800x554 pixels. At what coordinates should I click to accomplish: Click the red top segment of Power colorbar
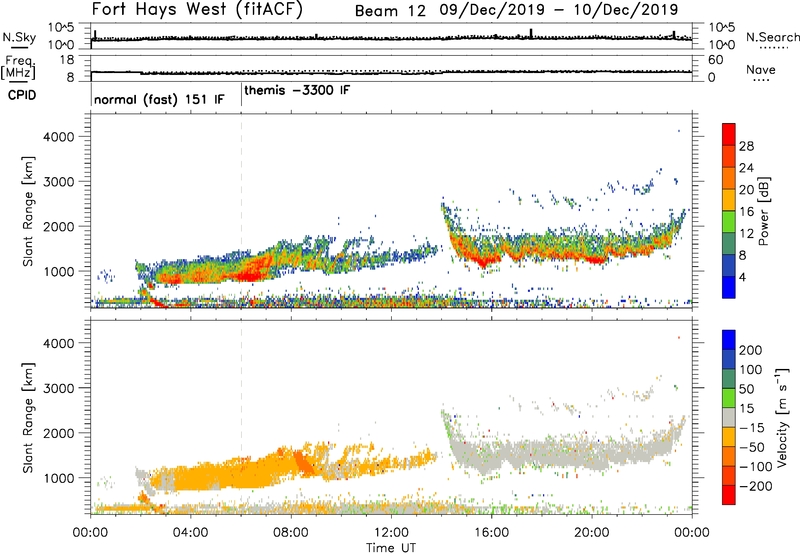pyautogui.click(x=729, y=134)
